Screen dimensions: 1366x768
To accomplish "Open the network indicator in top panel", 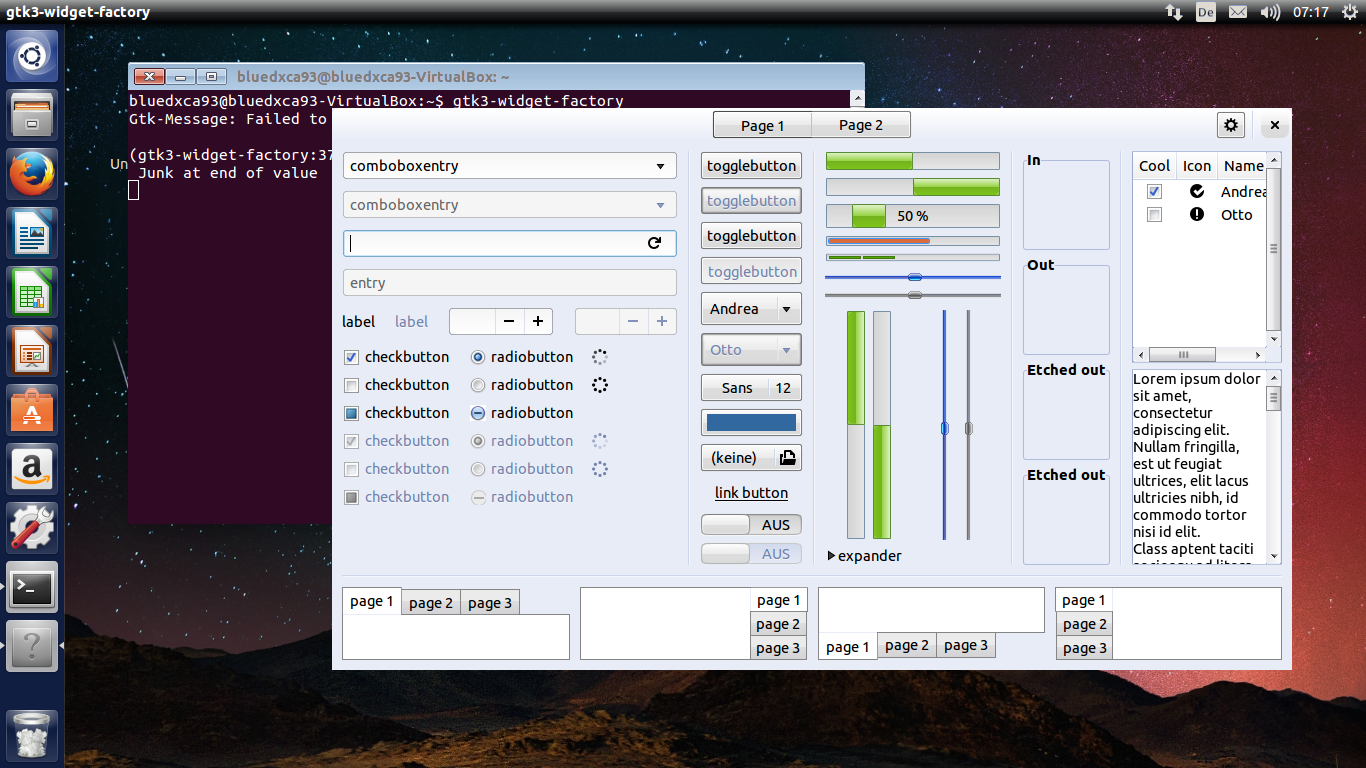I will coord(1174,12).
